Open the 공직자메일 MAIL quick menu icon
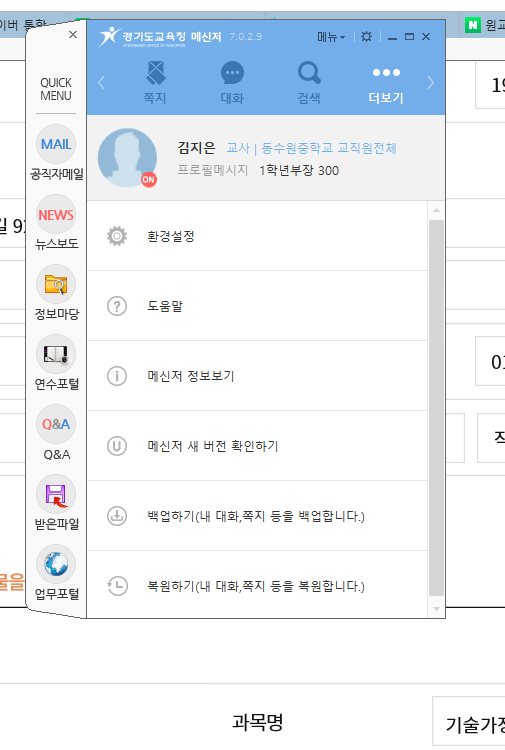Image resolution: width=505 pixels, height=750 pixels. click(x=56, y=144)
